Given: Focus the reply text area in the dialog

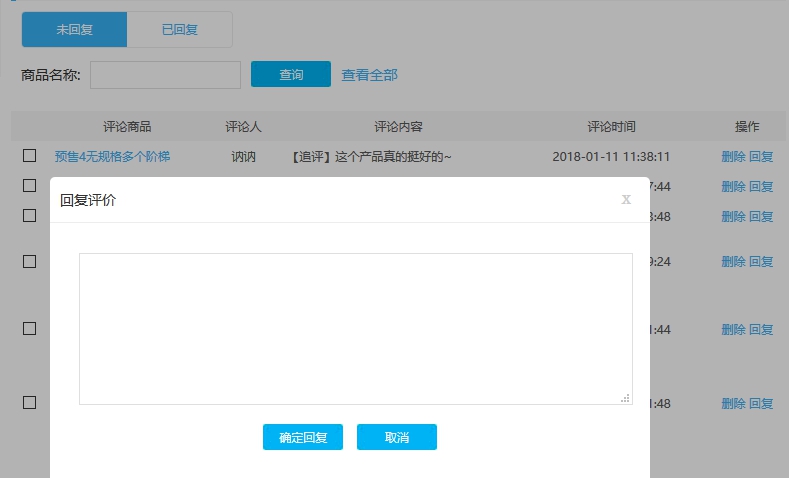Looking at the screenshot, I should point(355,328).
